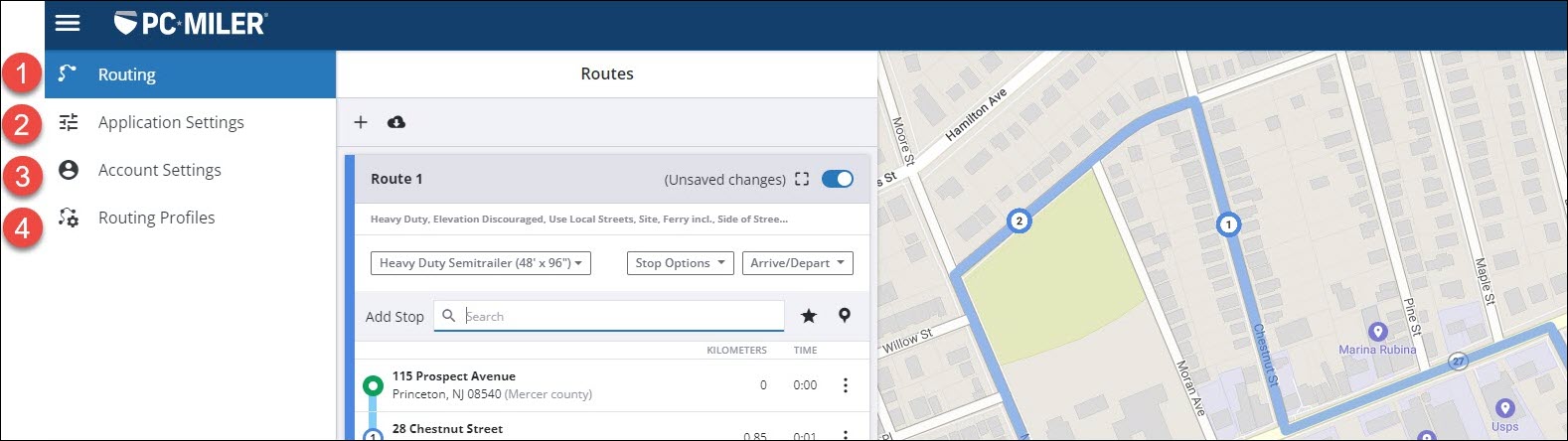The width and height of the screenshot is (1568, 441).
Task: Click stop marker 2 on the map
Action: click(1019, 220)
